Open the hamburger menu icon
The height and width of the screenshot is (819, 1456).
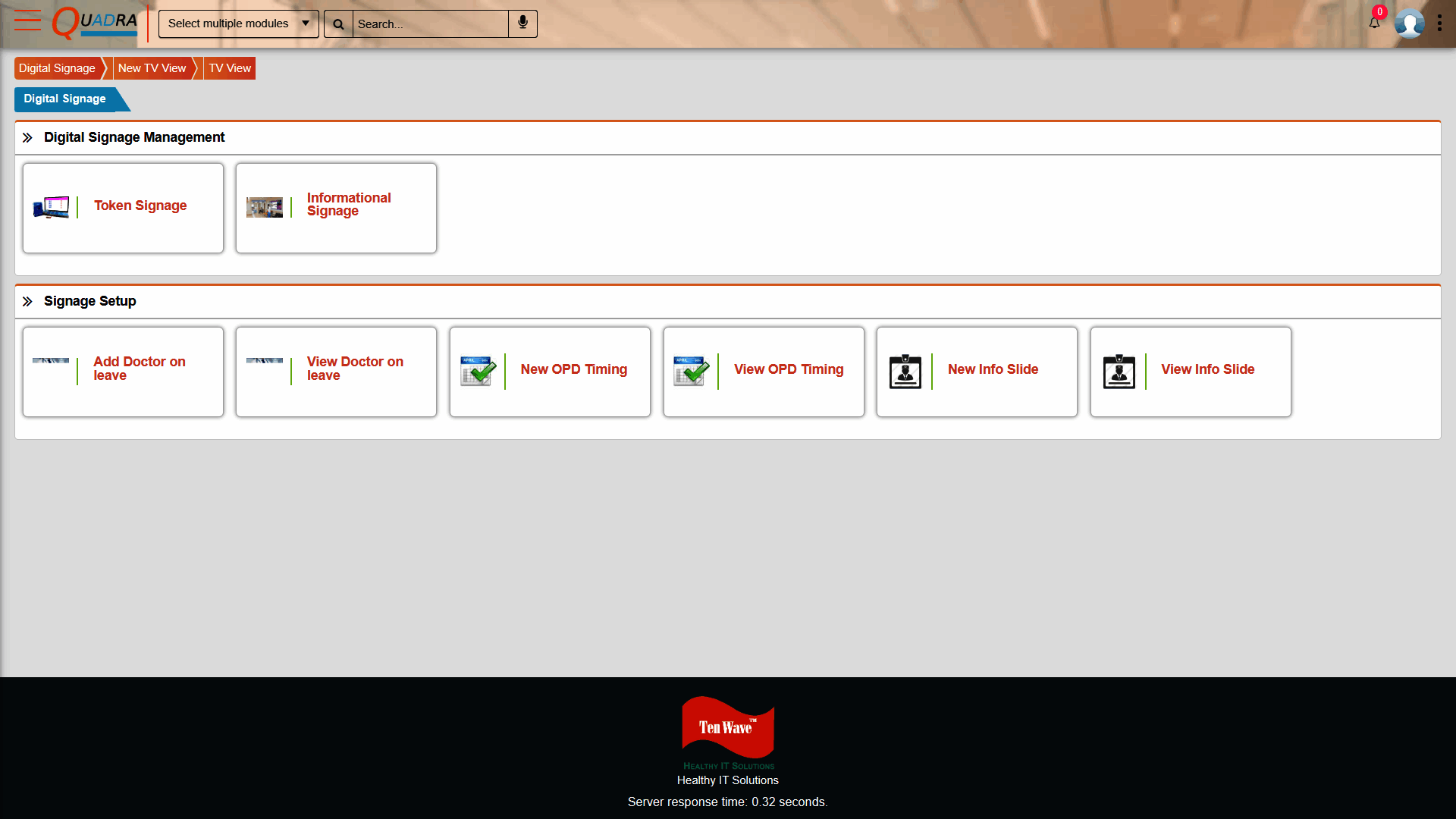27,20
